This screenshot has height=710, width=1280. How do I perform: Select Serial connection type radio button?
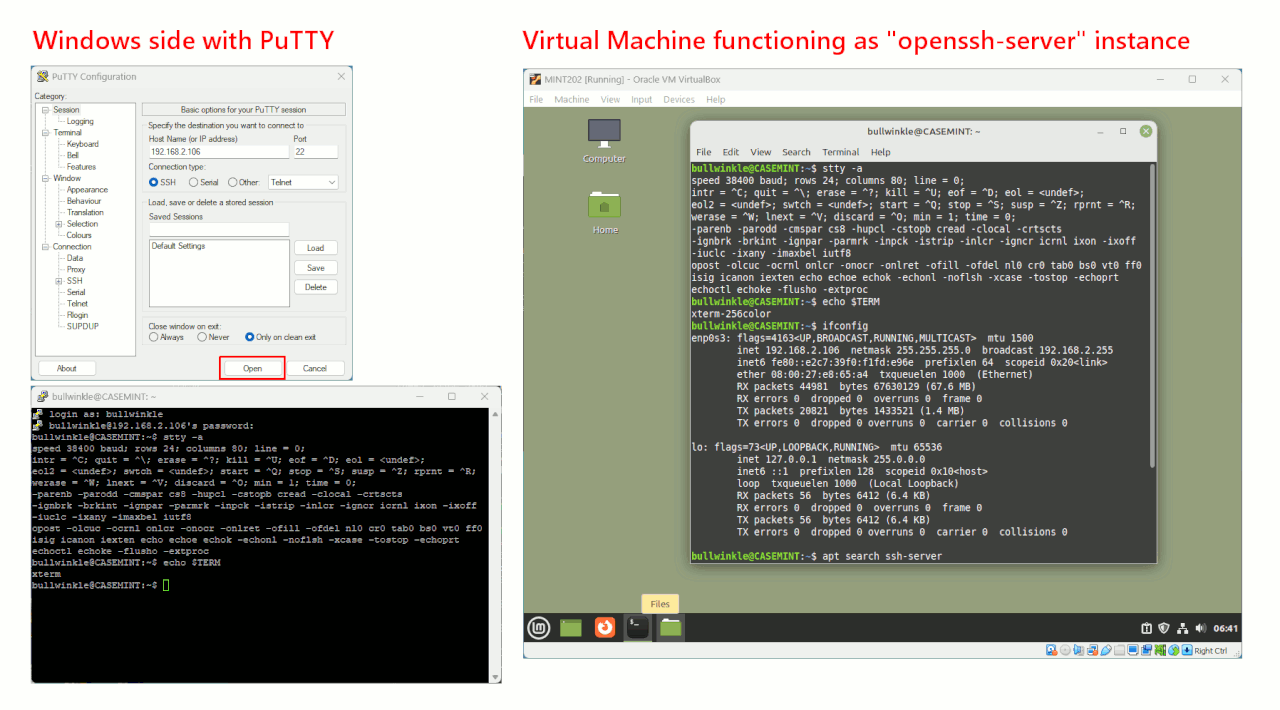click(x=194, y=182)
